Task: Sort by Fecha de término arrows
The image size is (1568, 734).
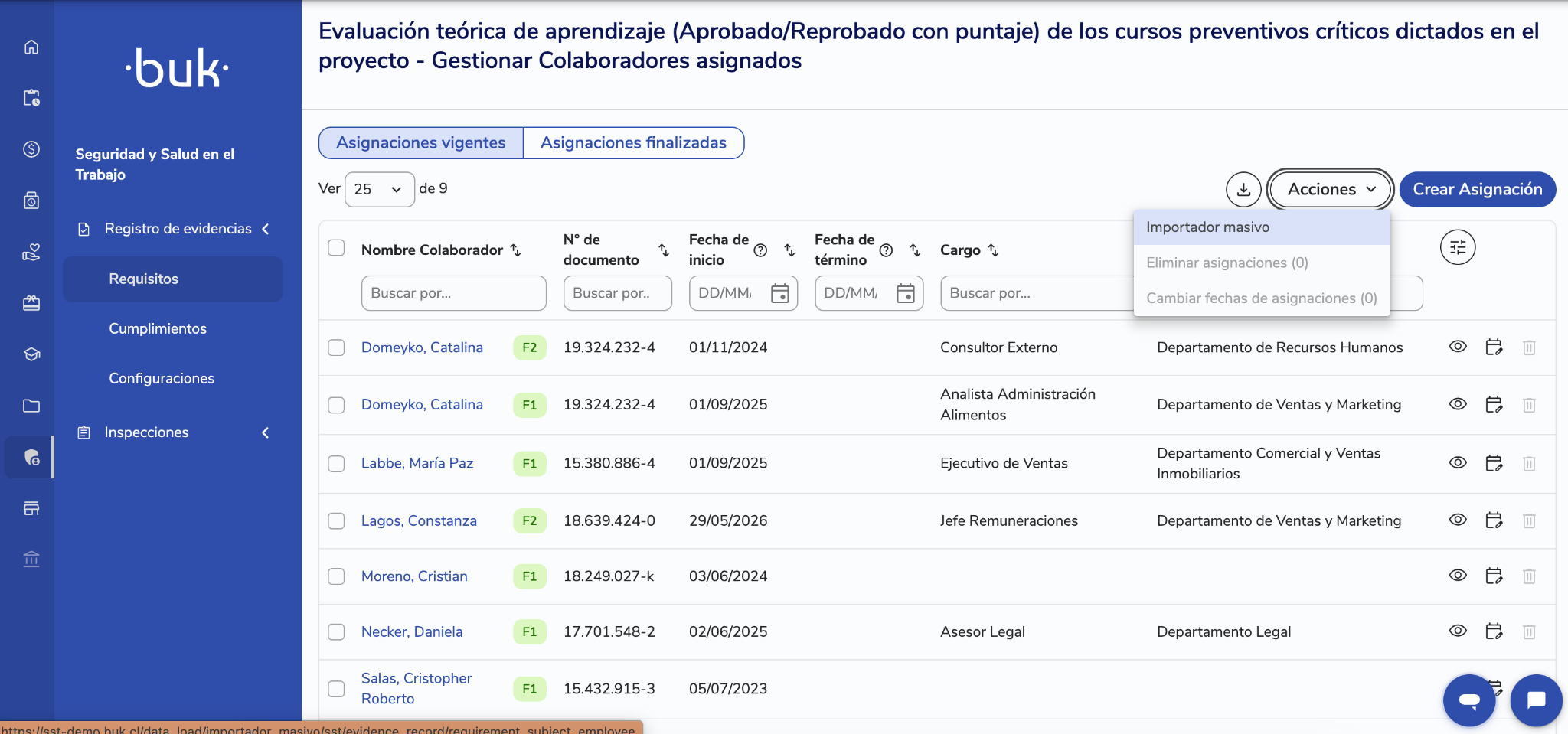Action: (915, 250)
